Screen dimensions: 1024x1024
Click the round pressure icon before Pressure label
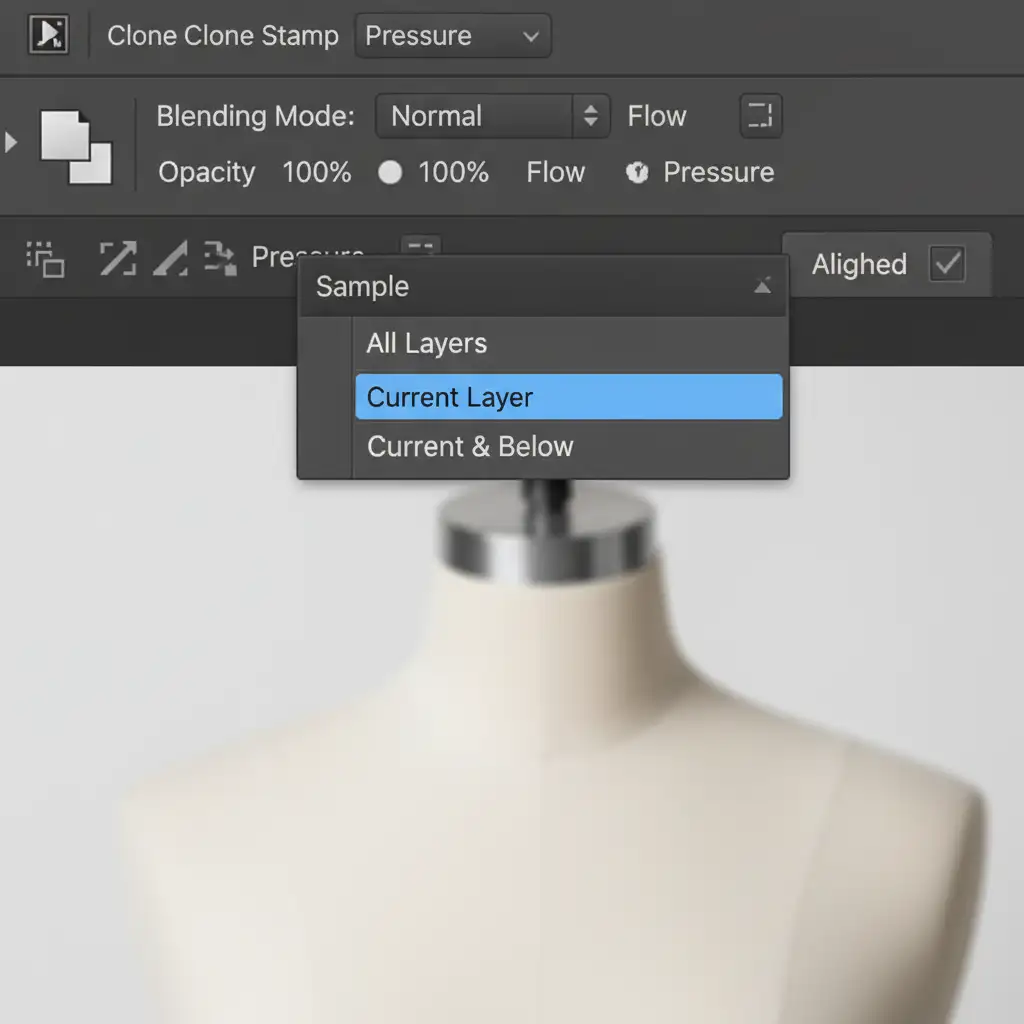(637, 173)
